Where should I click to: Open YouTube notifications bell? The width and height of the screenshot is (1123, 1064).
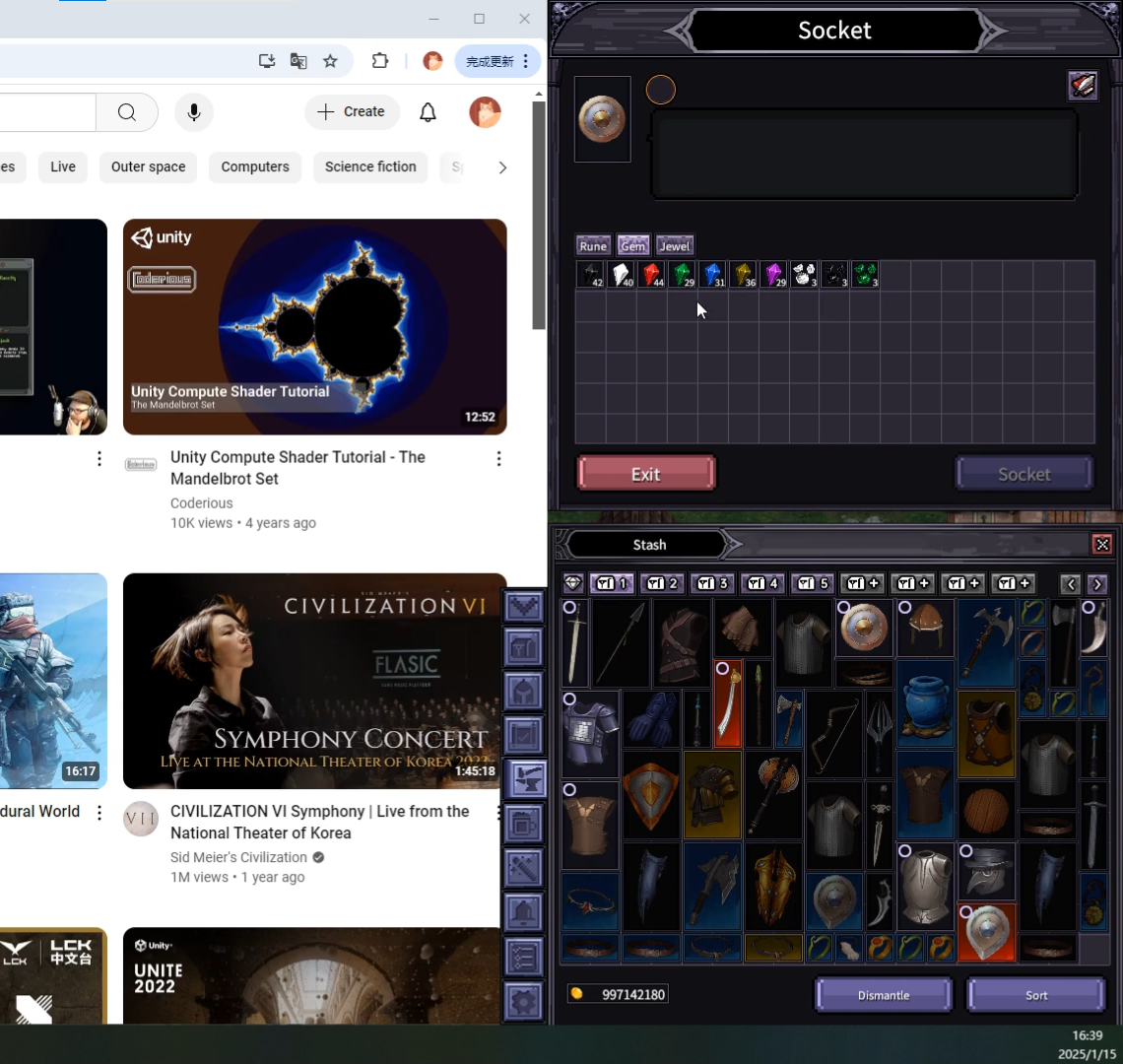click(x=428, y=112)
